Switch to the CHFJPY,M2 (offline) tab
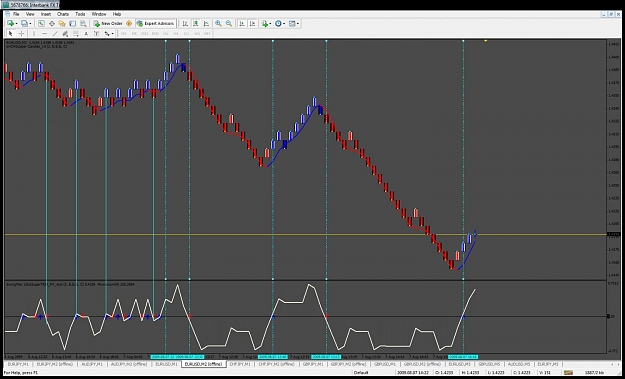 [277, 364]
